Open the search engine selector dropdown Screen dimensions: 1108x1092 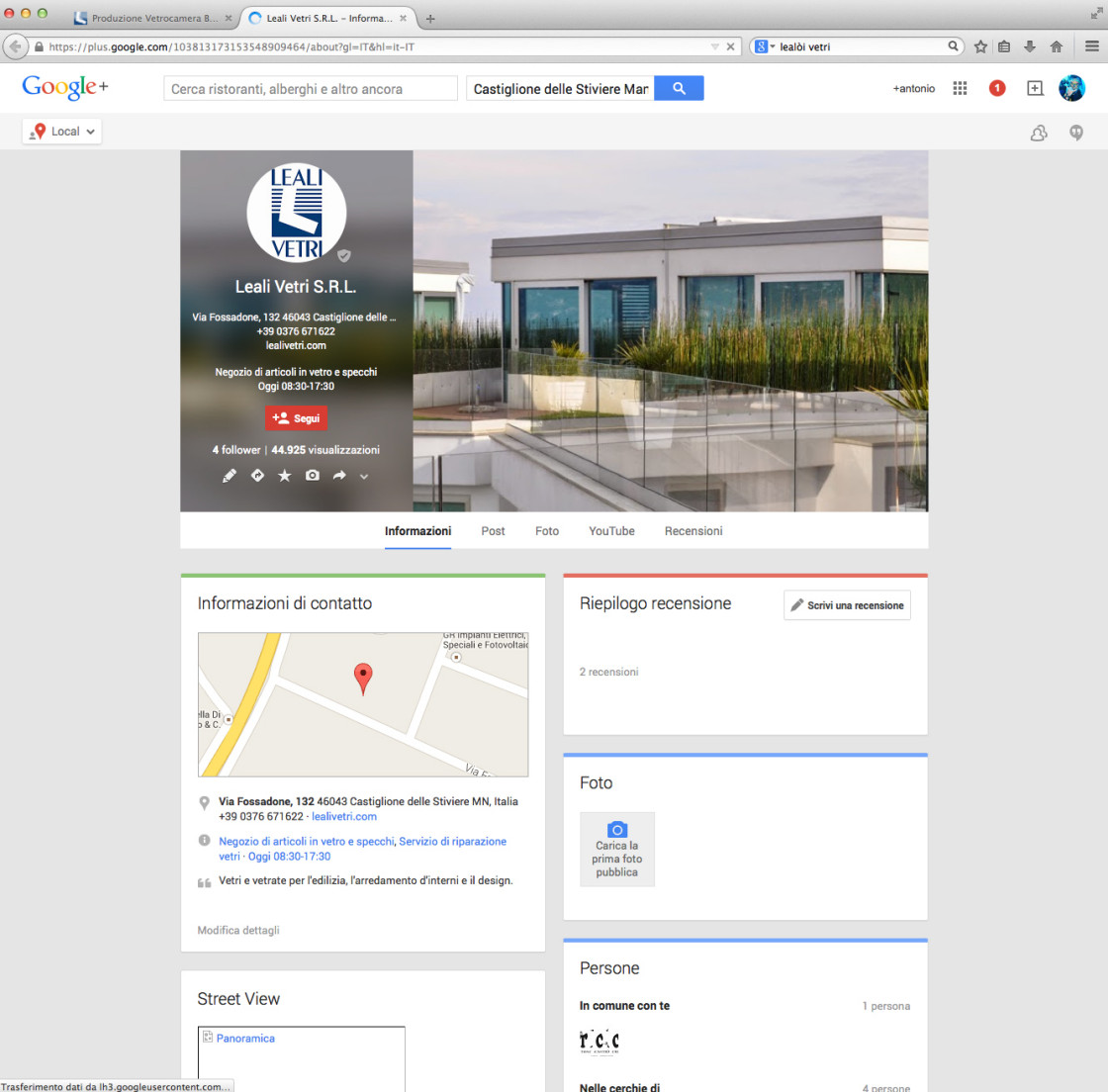[765, 46]
